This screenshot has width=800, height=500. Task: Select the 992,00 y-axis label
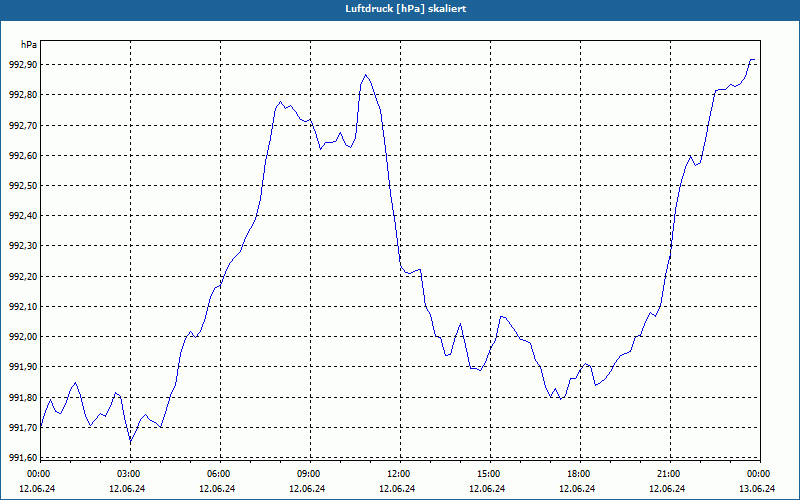[x=23, y=337]
